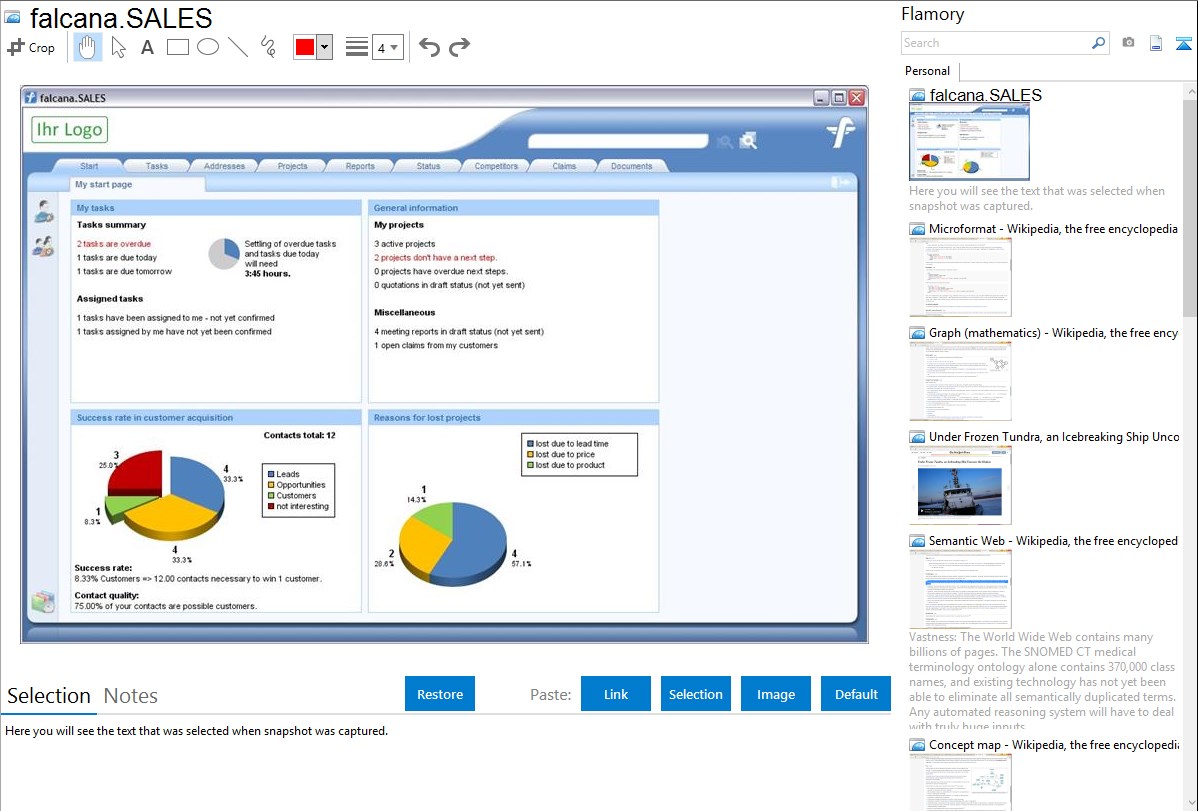The height and width of the screenshot is (811, 1198).
Task: Pick the rectangle shape tool
Action: tap(178, 47)
